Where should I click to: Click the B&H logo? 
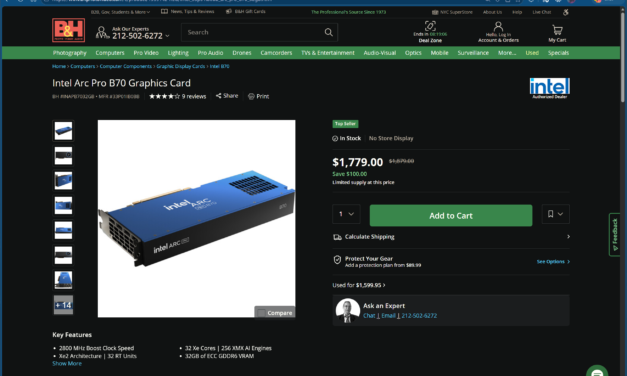click(x=68, y=30)
